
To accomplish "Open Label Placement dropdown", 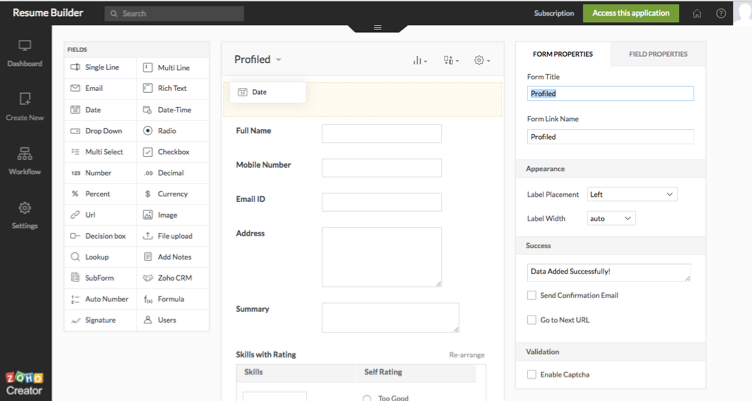I will [632, 195].
